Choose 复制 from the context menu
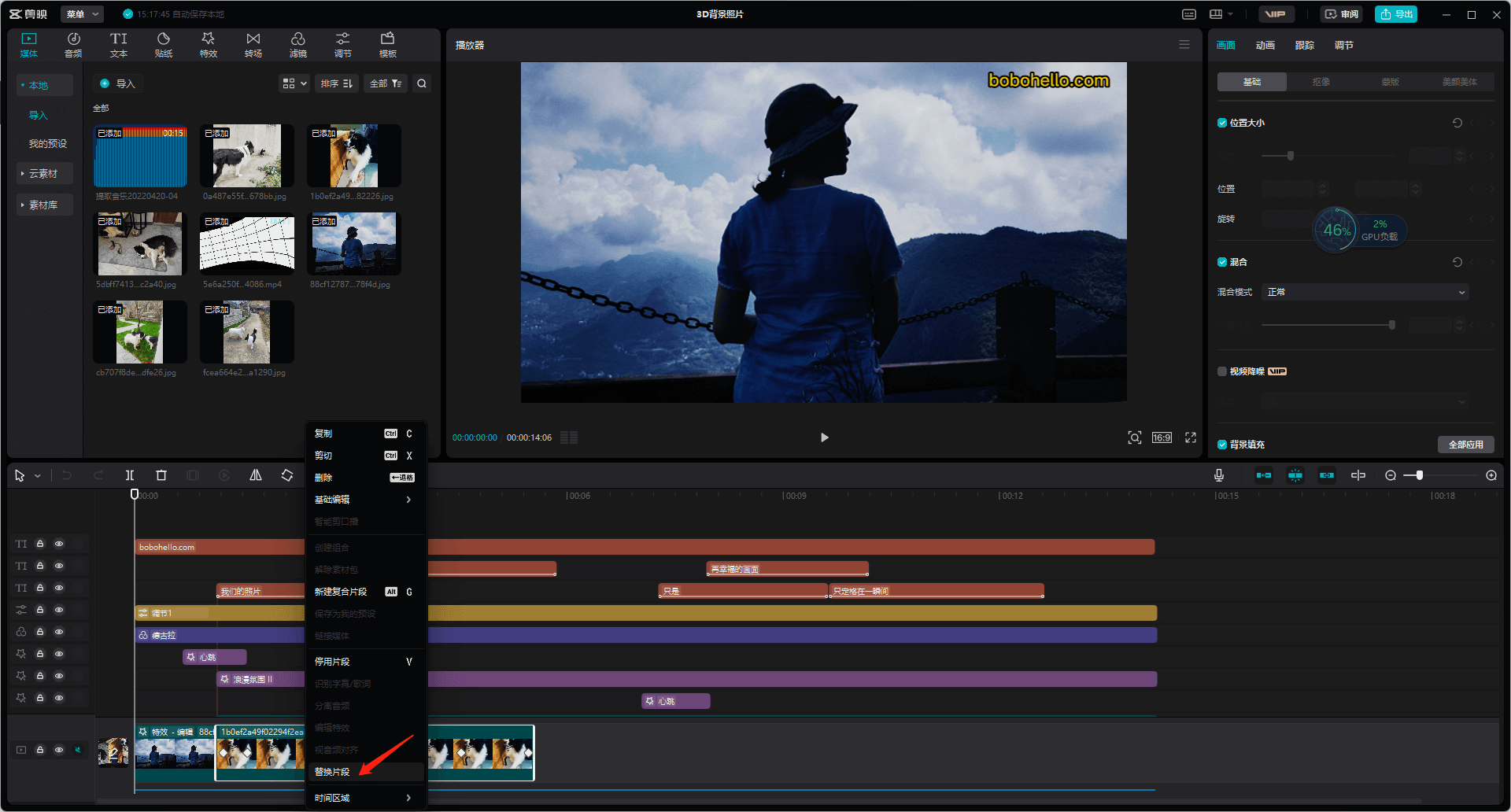This screenshot has width=1511, height=812. coord(366,434)
